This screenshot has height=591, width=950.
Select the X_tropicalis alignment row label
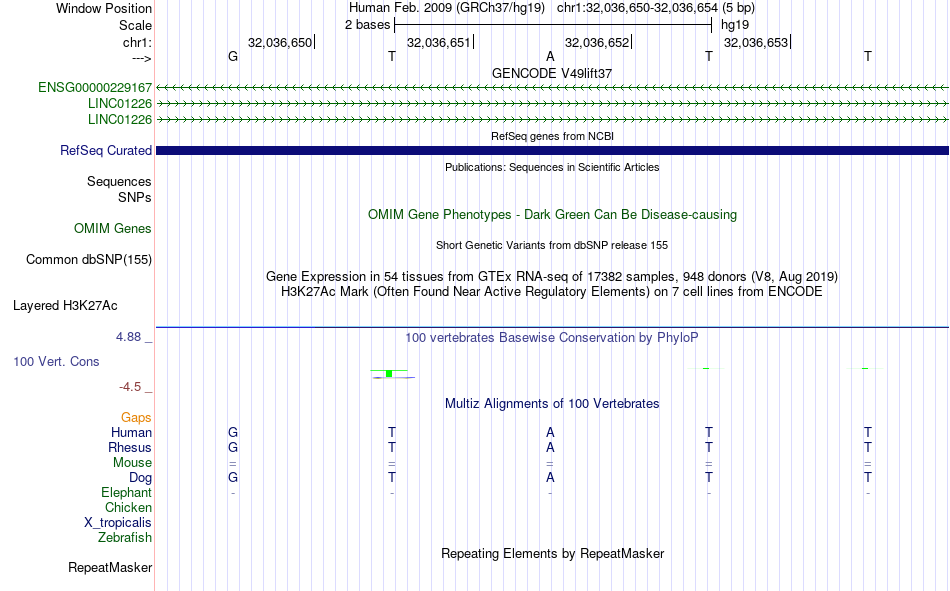[x=118, y=523]
